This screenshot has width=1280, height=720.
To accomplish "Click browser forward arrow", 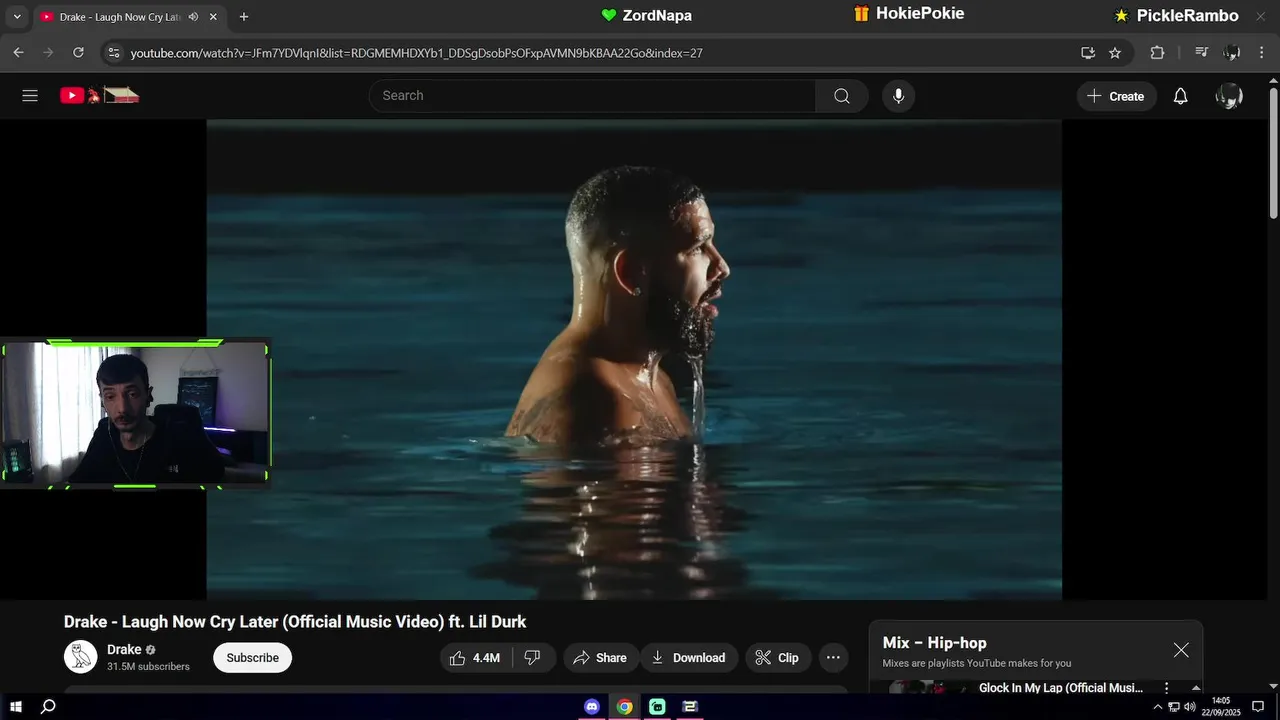I will coord(48,52).
